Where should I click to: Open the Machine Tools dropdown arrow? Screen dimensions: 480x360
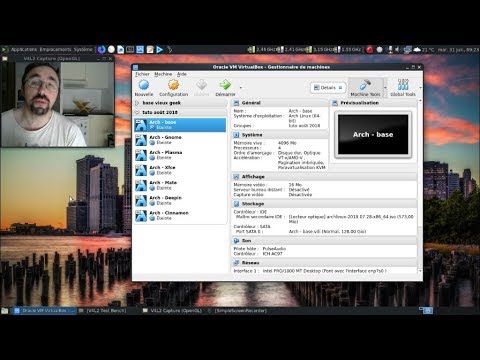point(385,88)
